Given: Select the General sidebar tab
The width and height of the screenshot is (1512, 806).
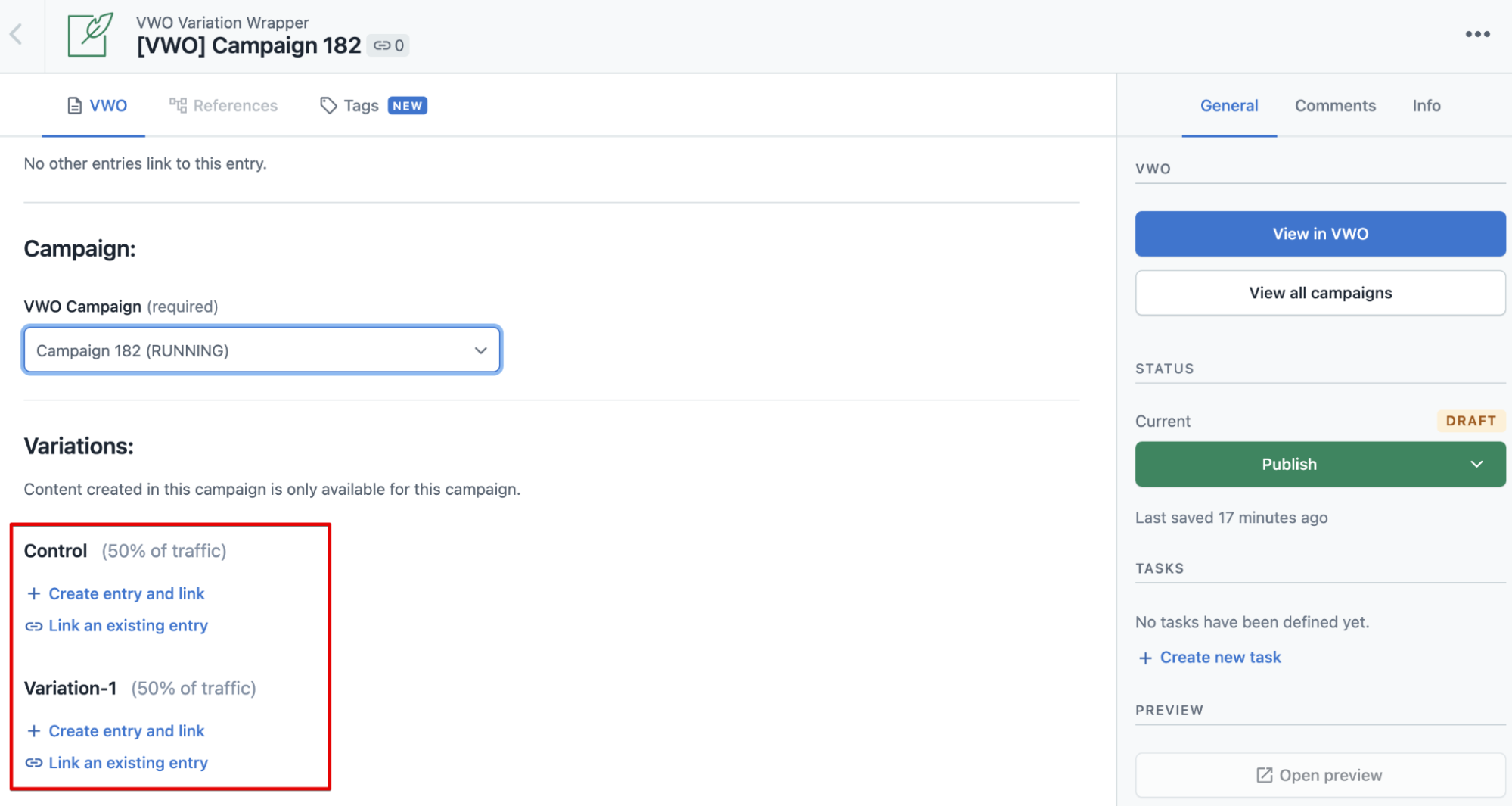Looking at the screenshot, I should click(x=1229, y=106).
